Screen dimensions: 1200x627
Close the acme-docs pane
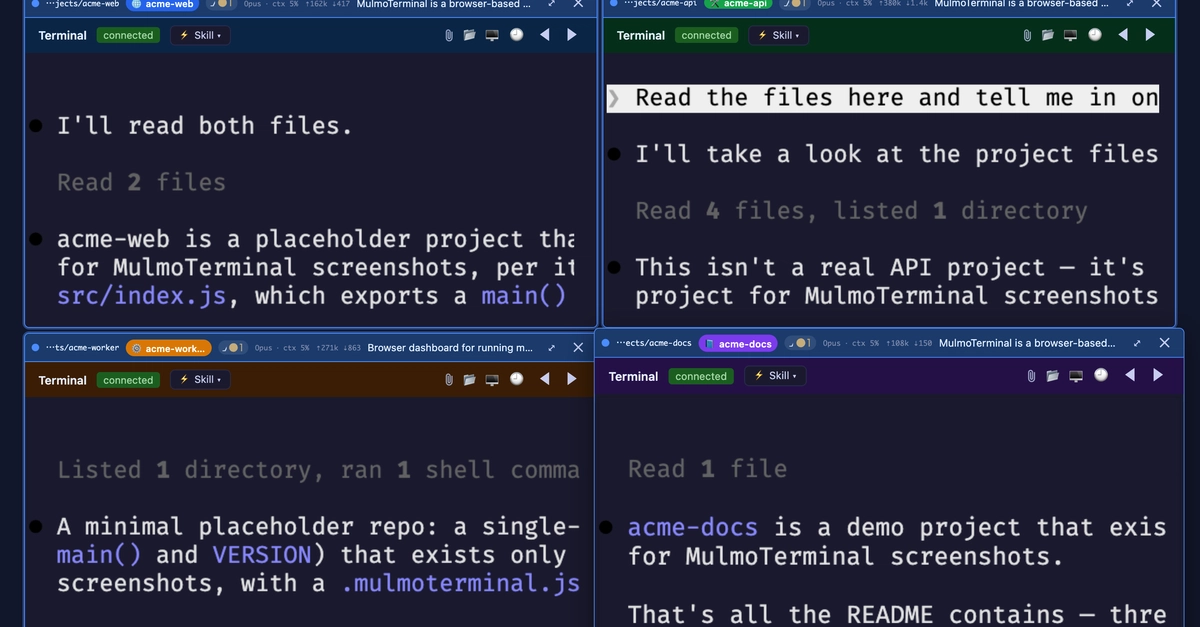point(1164,343)
